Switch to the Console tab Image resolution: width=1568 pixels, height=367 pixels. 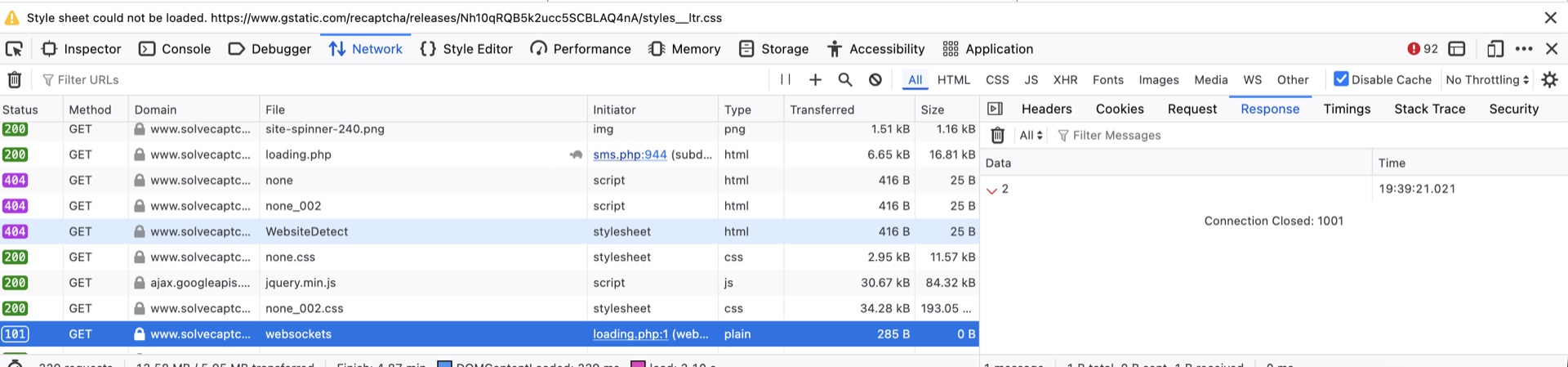pos(175,49)
